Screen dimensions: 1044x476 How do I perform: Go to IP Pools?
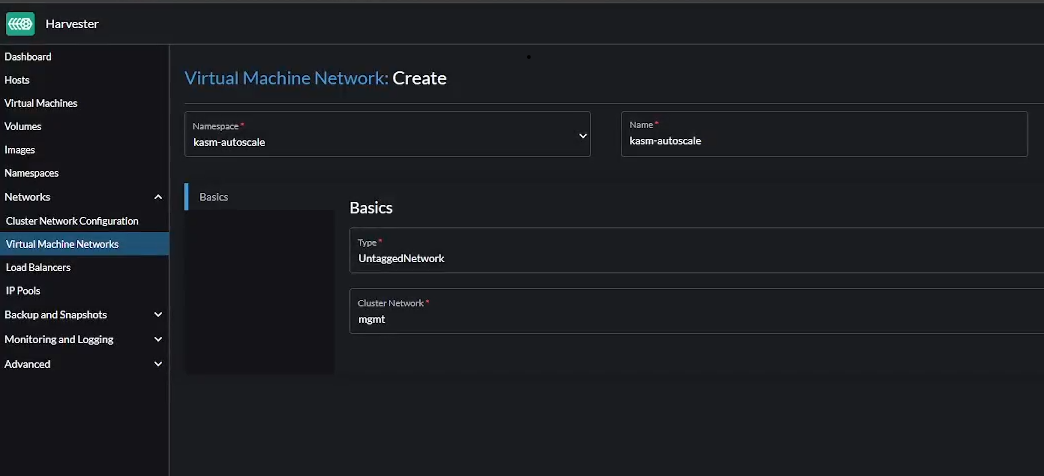click(x=23, y=291)
